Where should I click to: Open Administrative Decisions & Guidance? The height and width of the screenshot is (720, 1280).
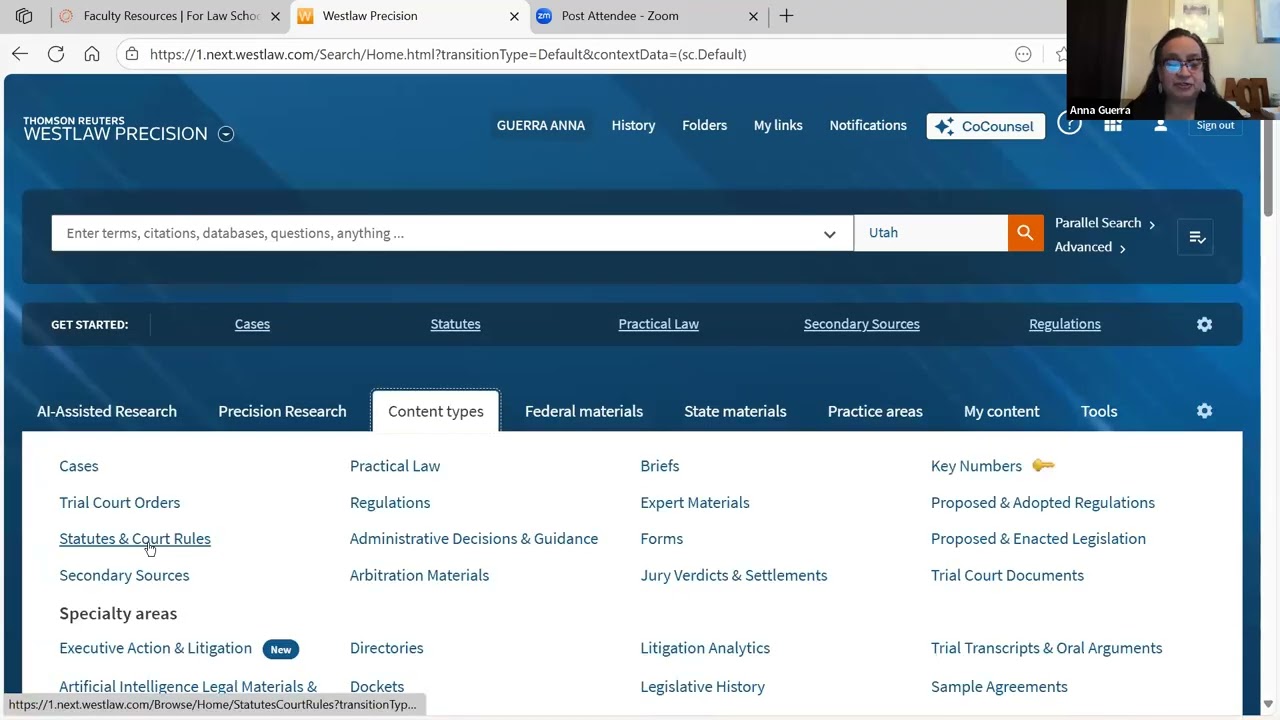tap(474, 538)
